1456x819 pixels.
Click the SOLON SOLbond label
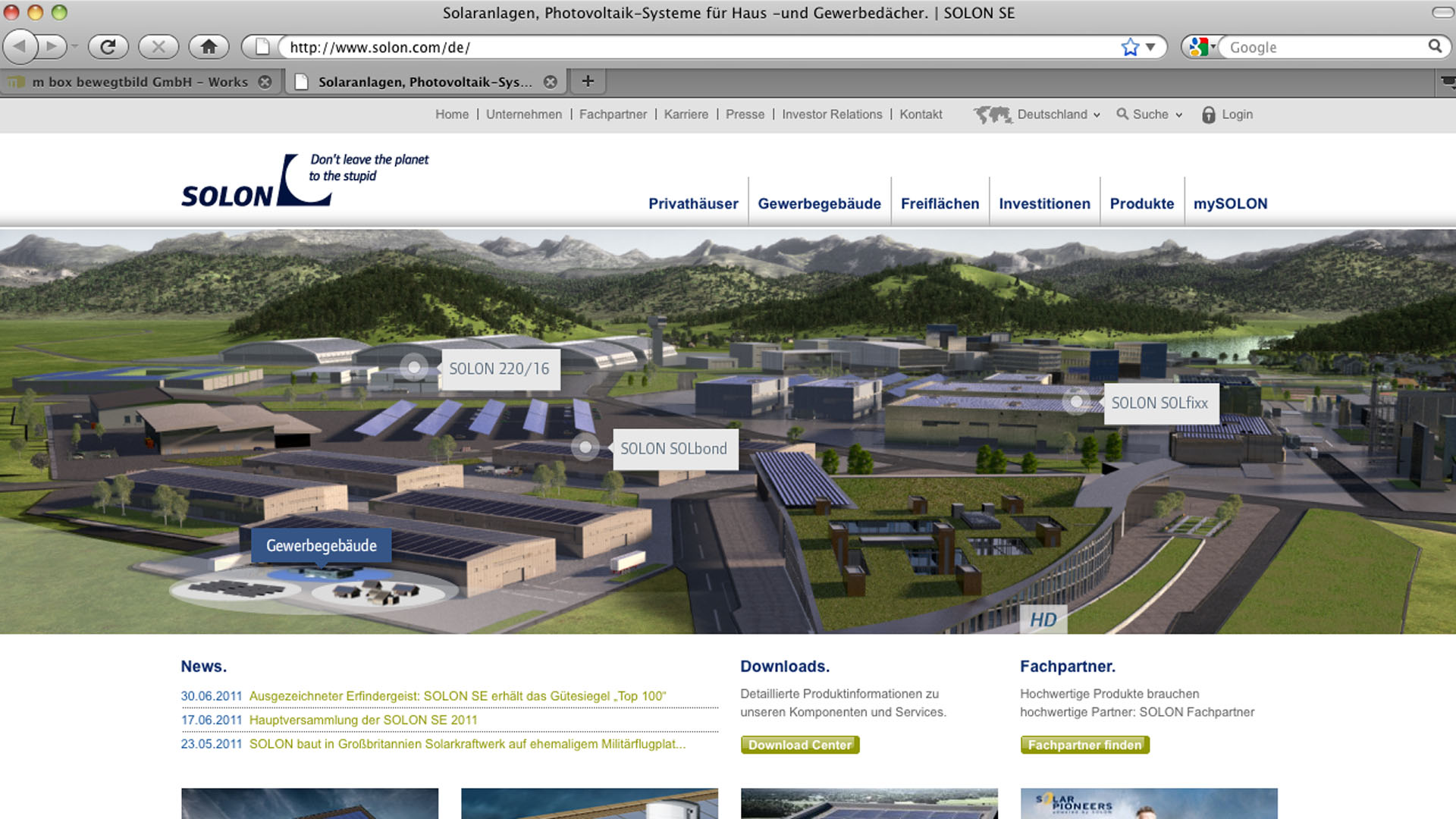674,449
